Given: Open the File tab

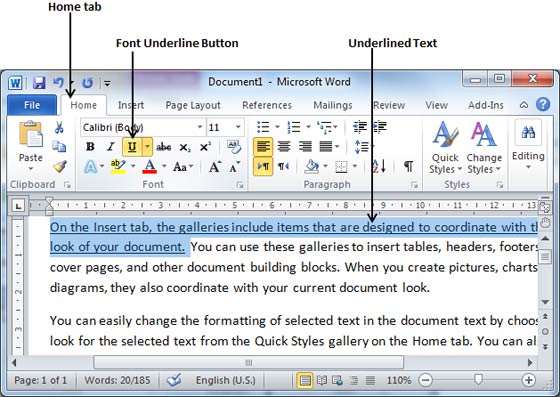Looking at the screenshot, I should tap(32, 105).
